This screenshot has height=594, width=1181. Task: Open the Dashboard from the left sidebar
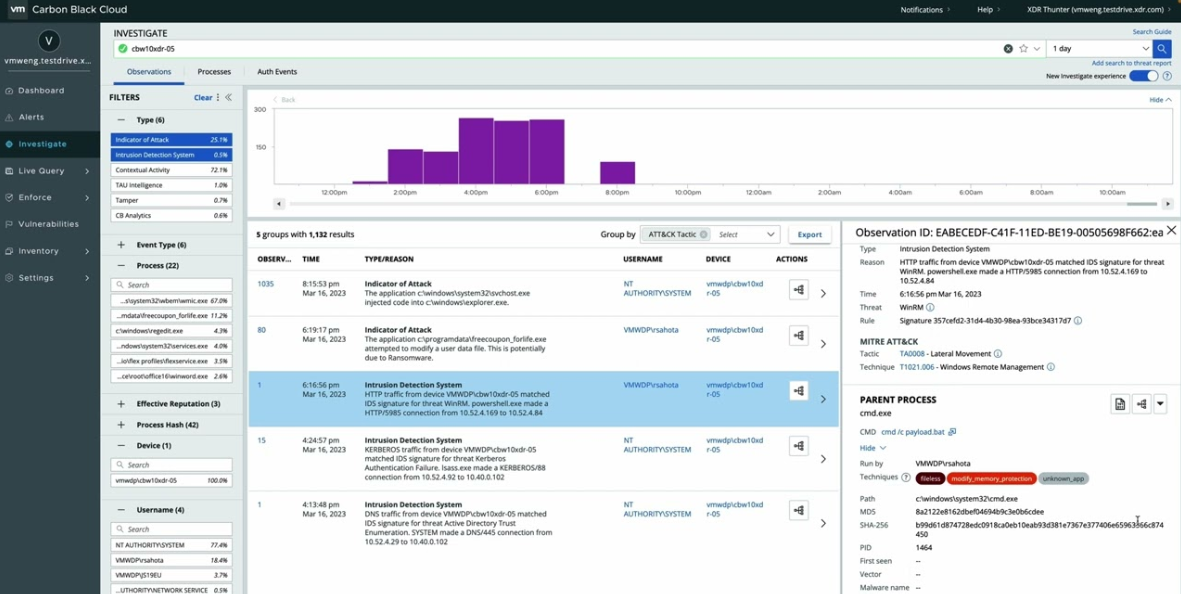[45, 90]
